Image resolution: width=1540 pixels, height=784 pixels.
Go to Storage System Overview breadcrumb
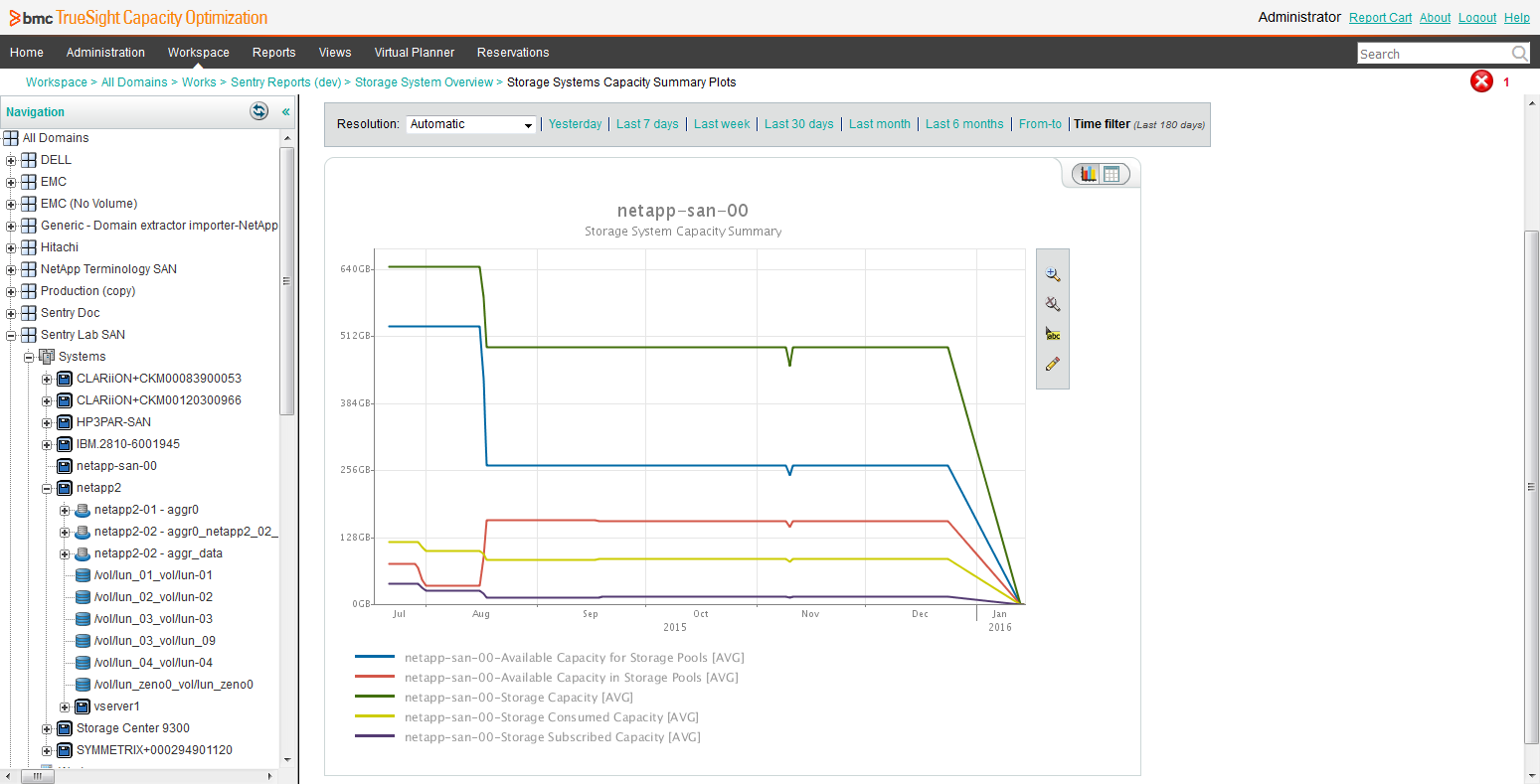[424, 82]
